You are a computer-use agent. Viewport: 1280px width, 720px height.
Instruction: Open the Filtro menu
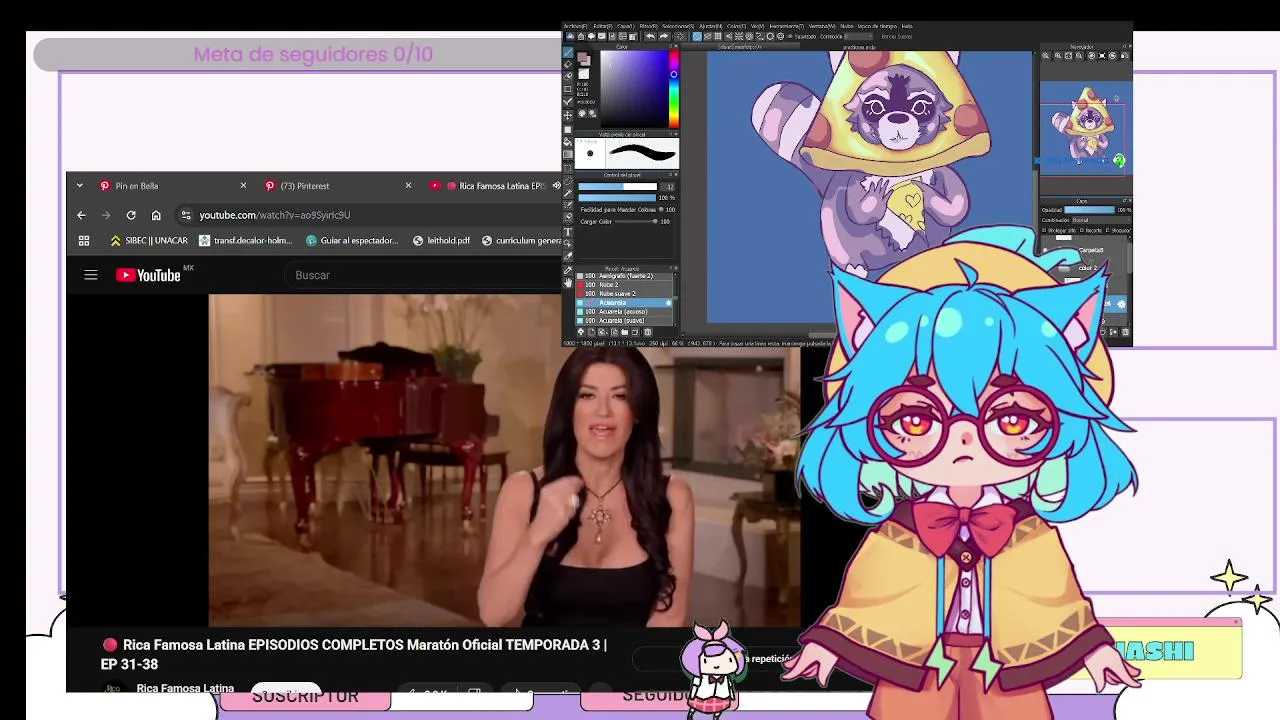pos(648,26)
